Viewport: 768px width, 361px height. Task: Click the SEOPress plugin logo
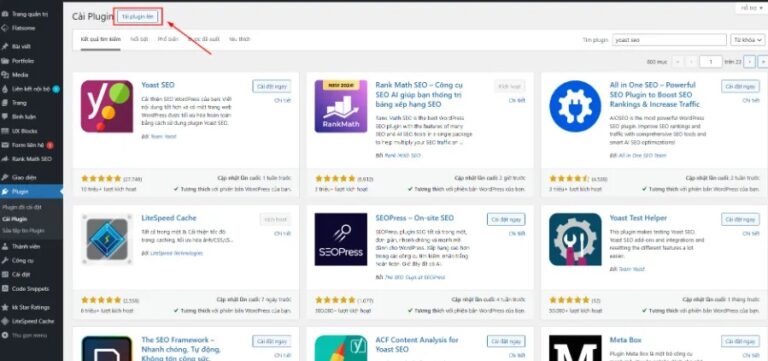click(341, 240)
